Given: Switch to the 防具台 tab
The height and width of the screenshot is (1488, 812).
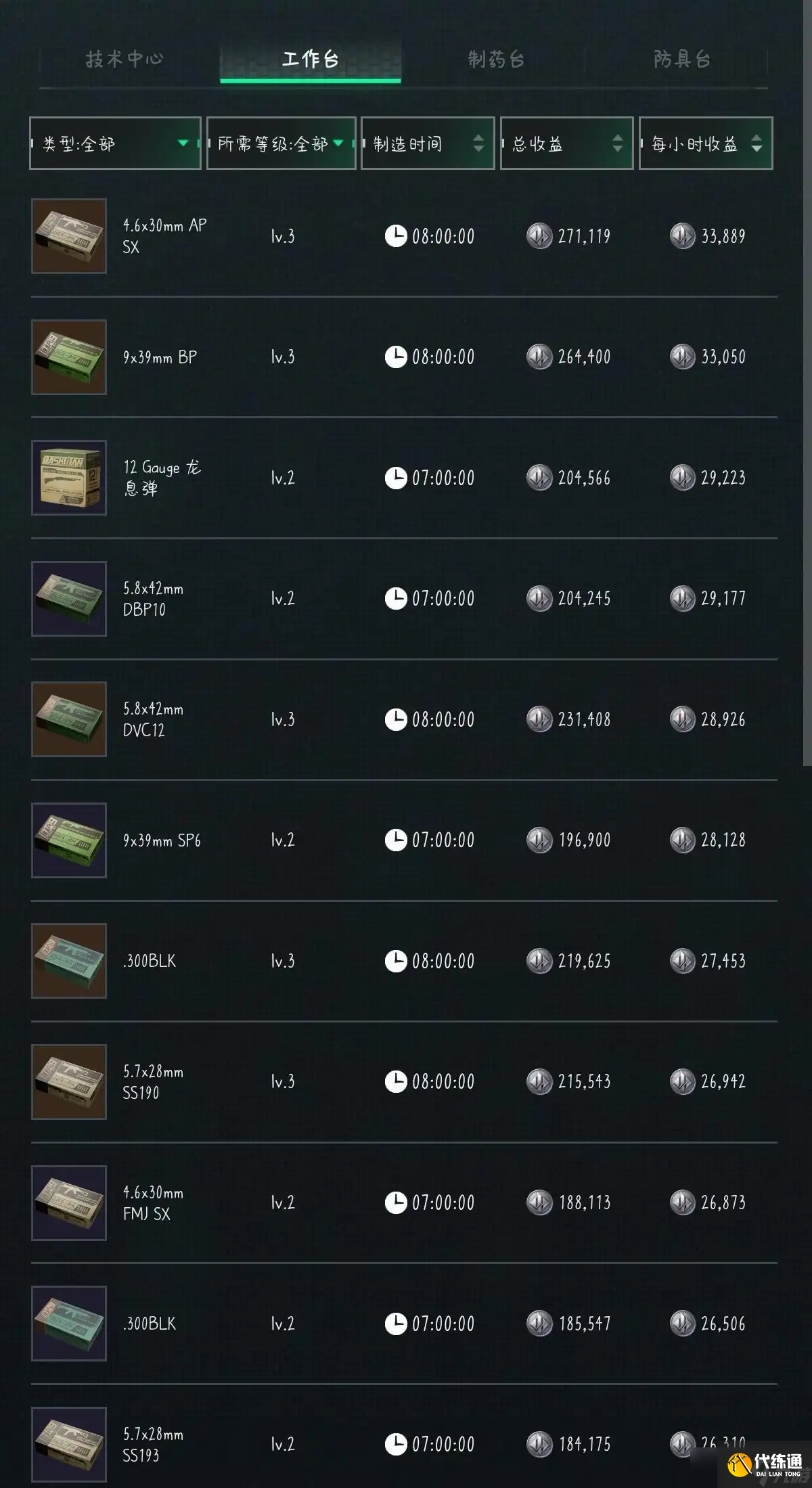Looking at the screenshot, I should 682,60.
